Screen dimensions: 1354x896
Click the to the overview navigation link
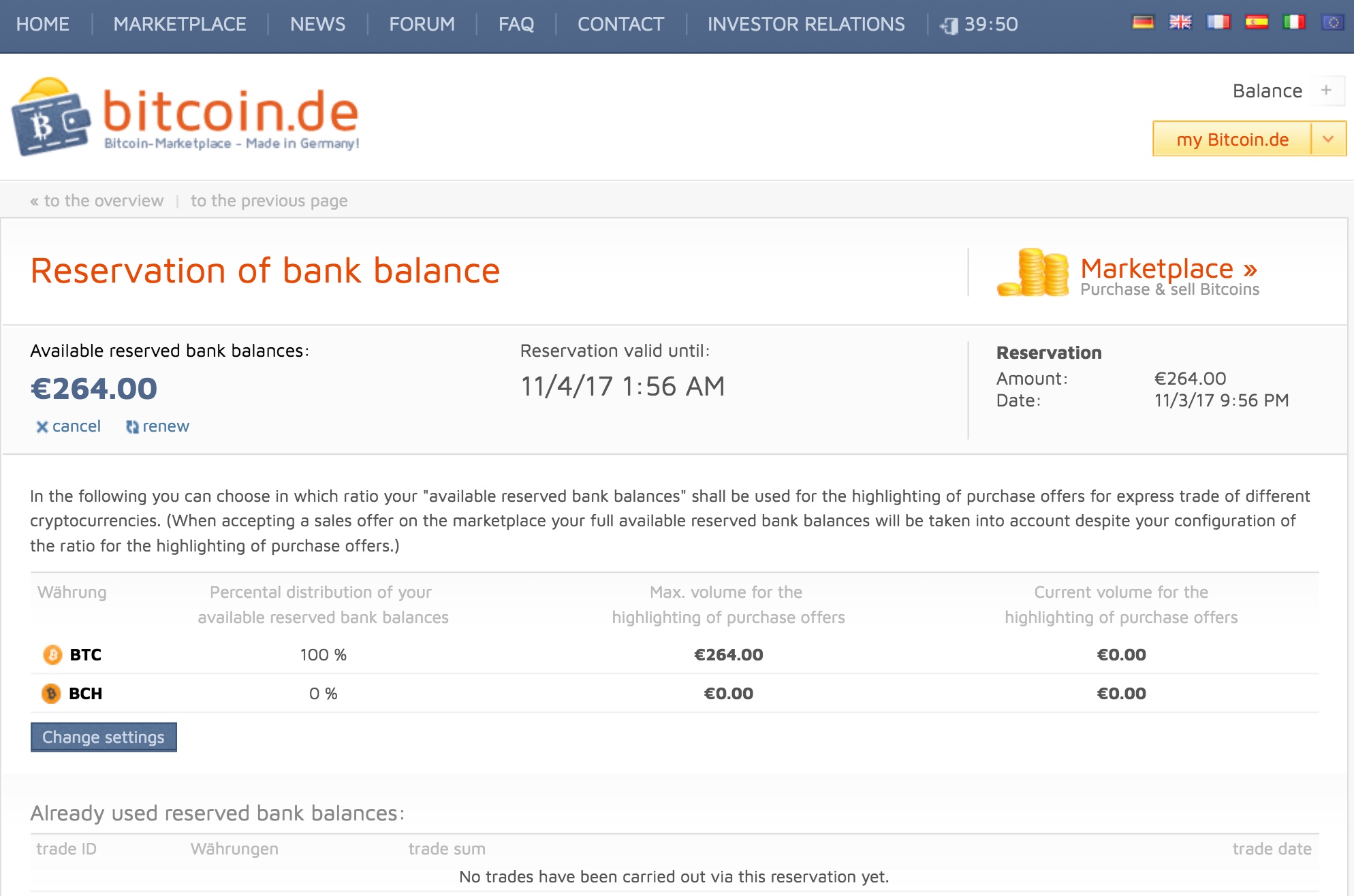point(84,201)
